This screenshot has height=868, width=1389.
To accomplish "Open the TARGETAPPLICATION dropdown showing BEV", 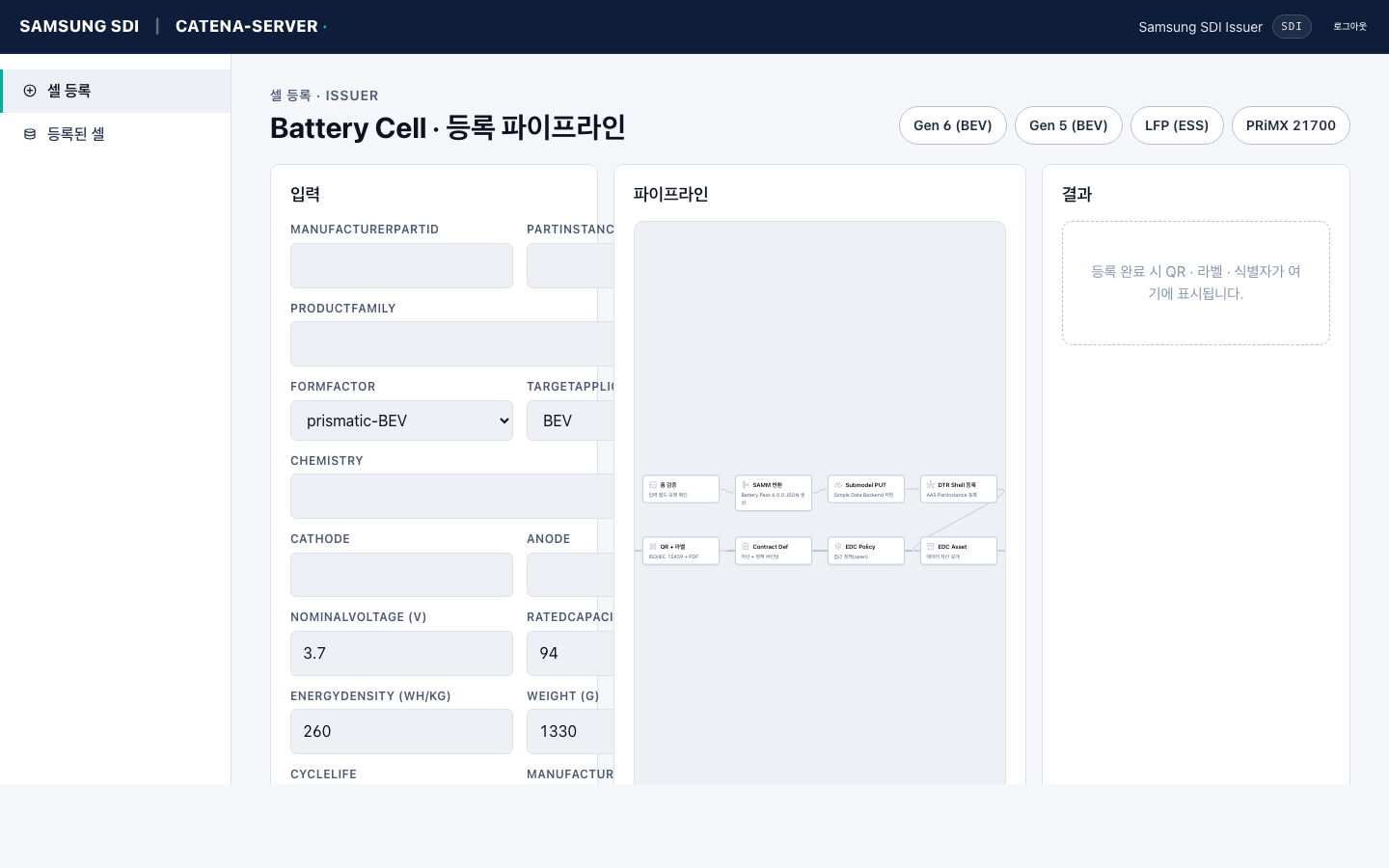I will click(x=570, y=420).
